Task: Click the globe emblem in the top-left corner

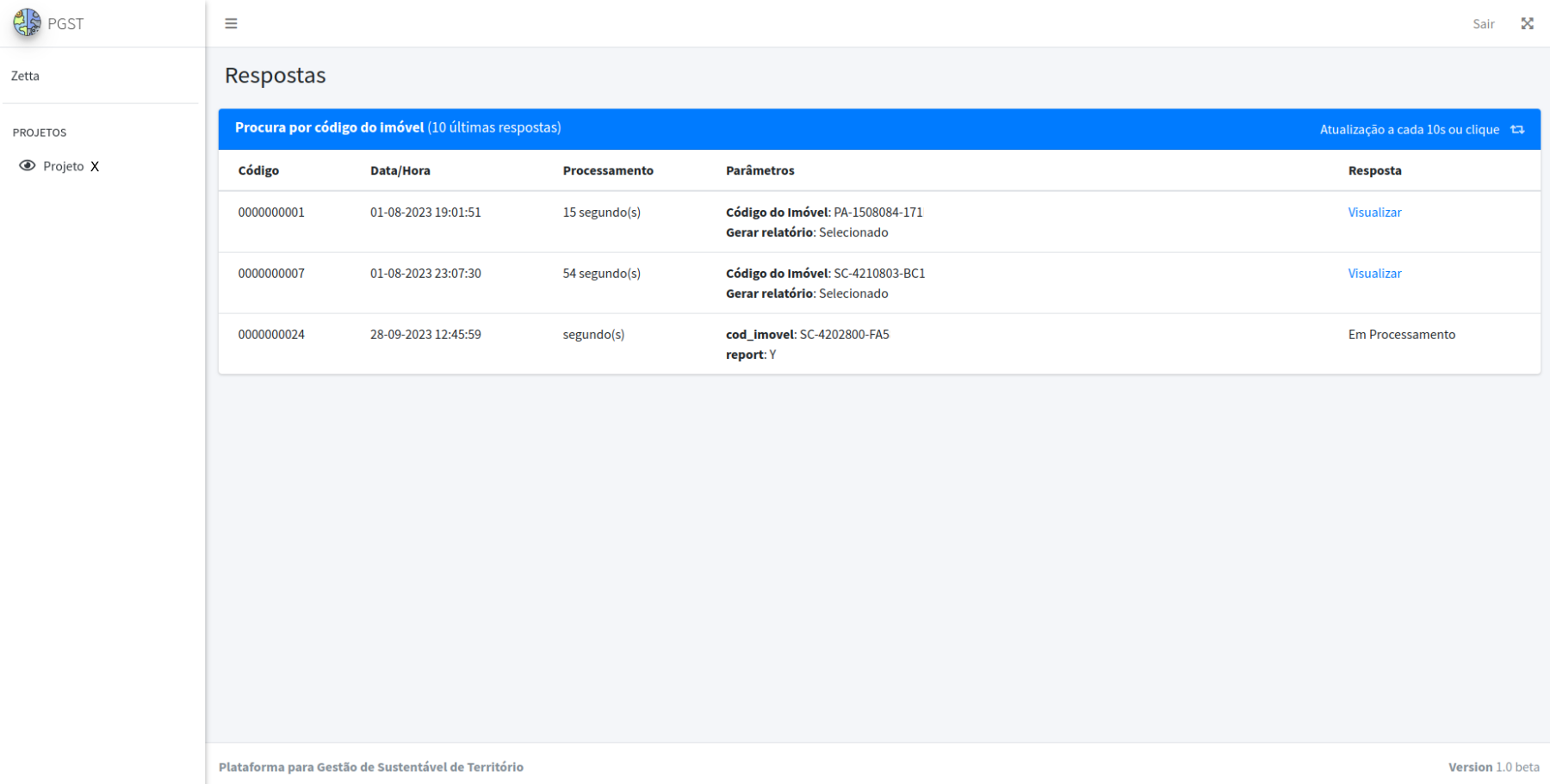Action: (x=27, y=23)
